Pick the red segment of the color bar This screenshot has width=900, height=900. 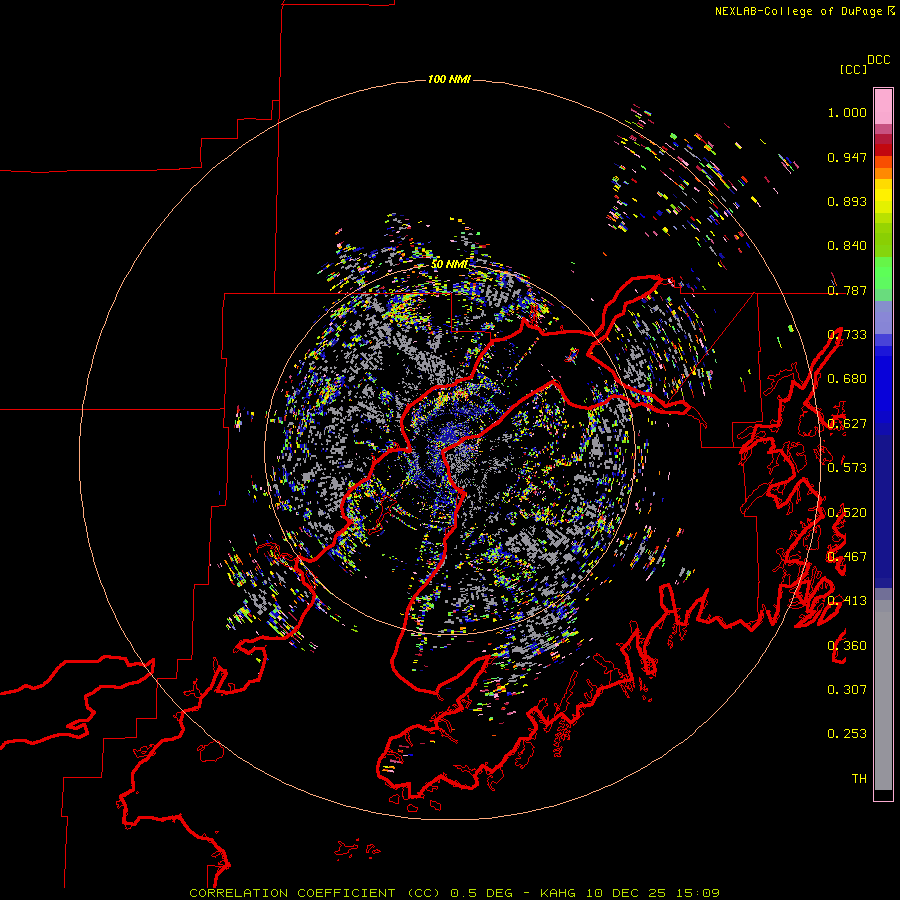point(883,149)
